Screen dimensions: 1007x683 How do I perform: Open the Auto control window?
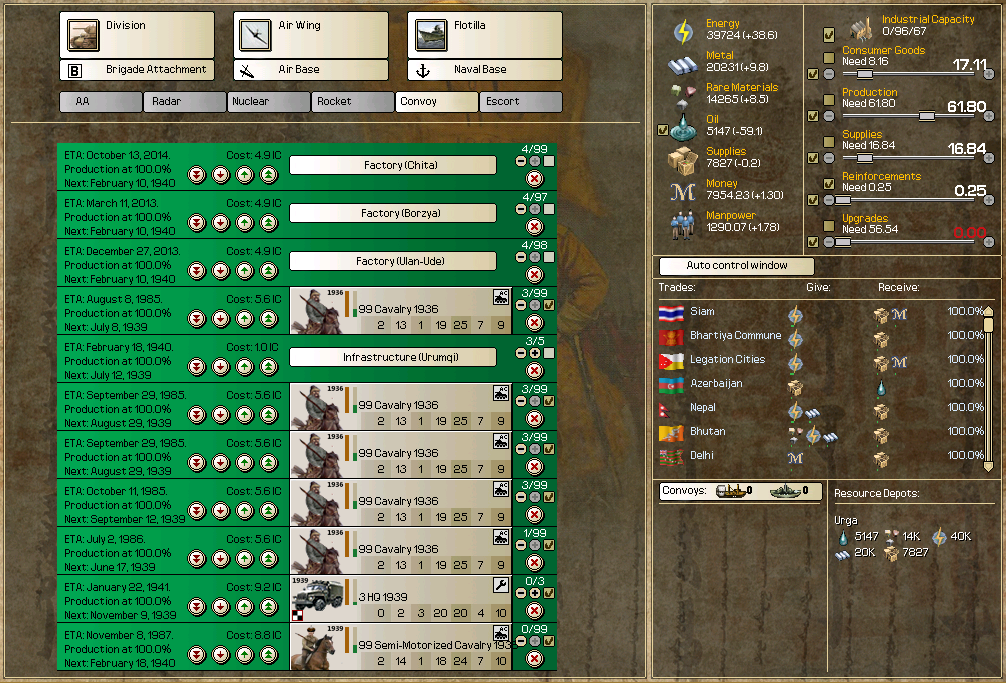(x=737, y=265)
